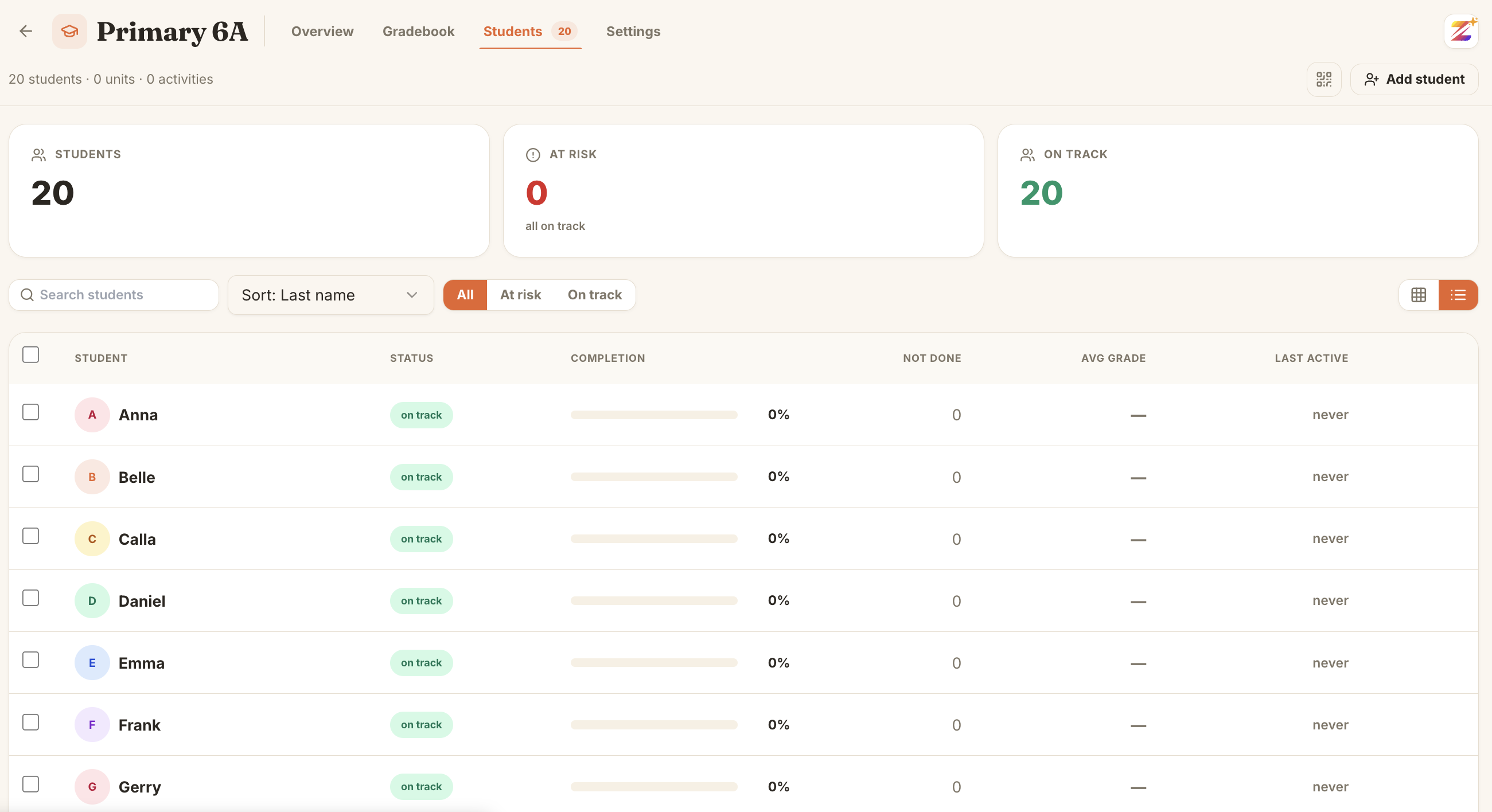Open Daniel's student name link
This screenshot has height=812, width=1492.
142,601
